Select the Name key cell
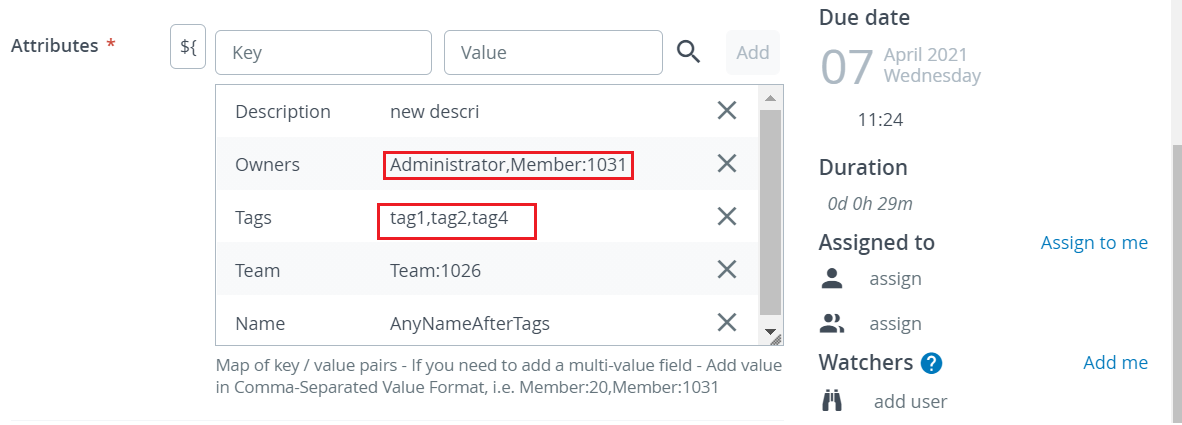1182x425 pixels. [260, 324]
